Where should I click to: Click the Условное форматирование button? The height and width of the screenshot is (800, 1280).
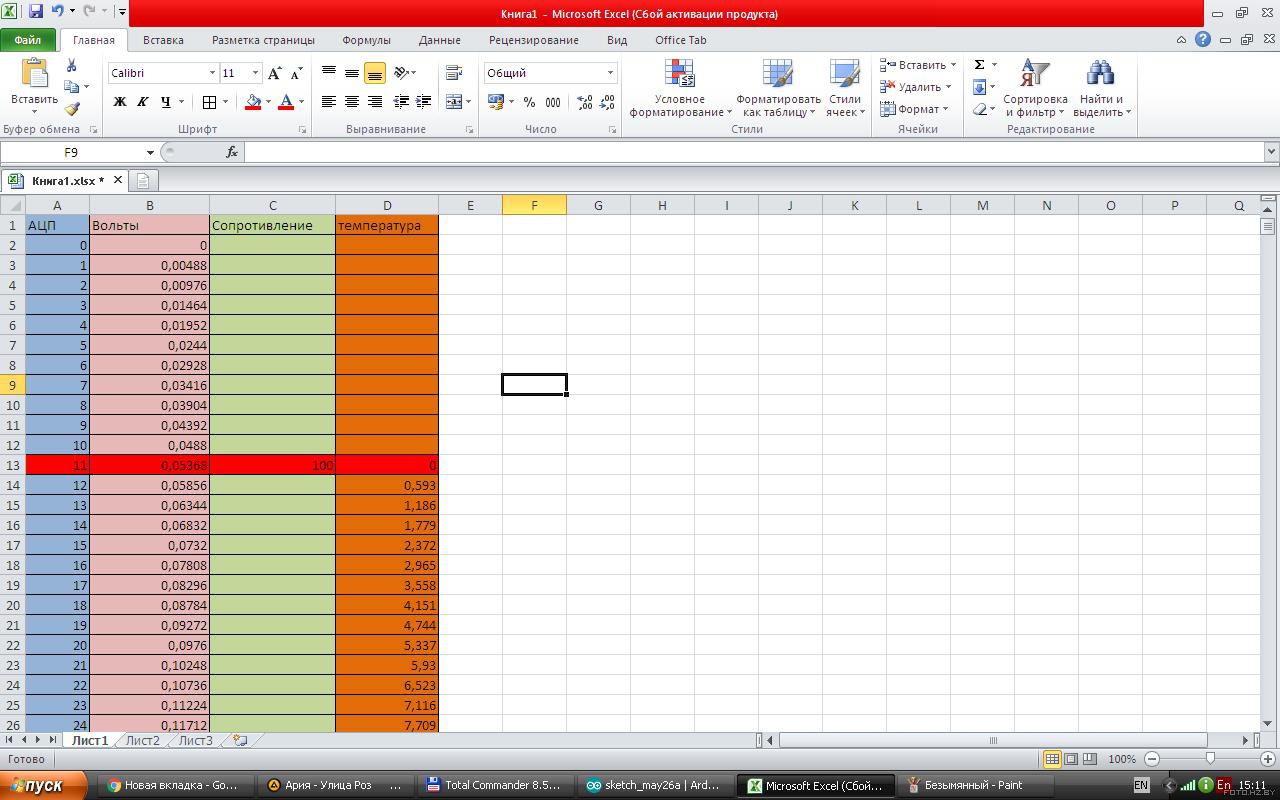(x=680, y=87)
